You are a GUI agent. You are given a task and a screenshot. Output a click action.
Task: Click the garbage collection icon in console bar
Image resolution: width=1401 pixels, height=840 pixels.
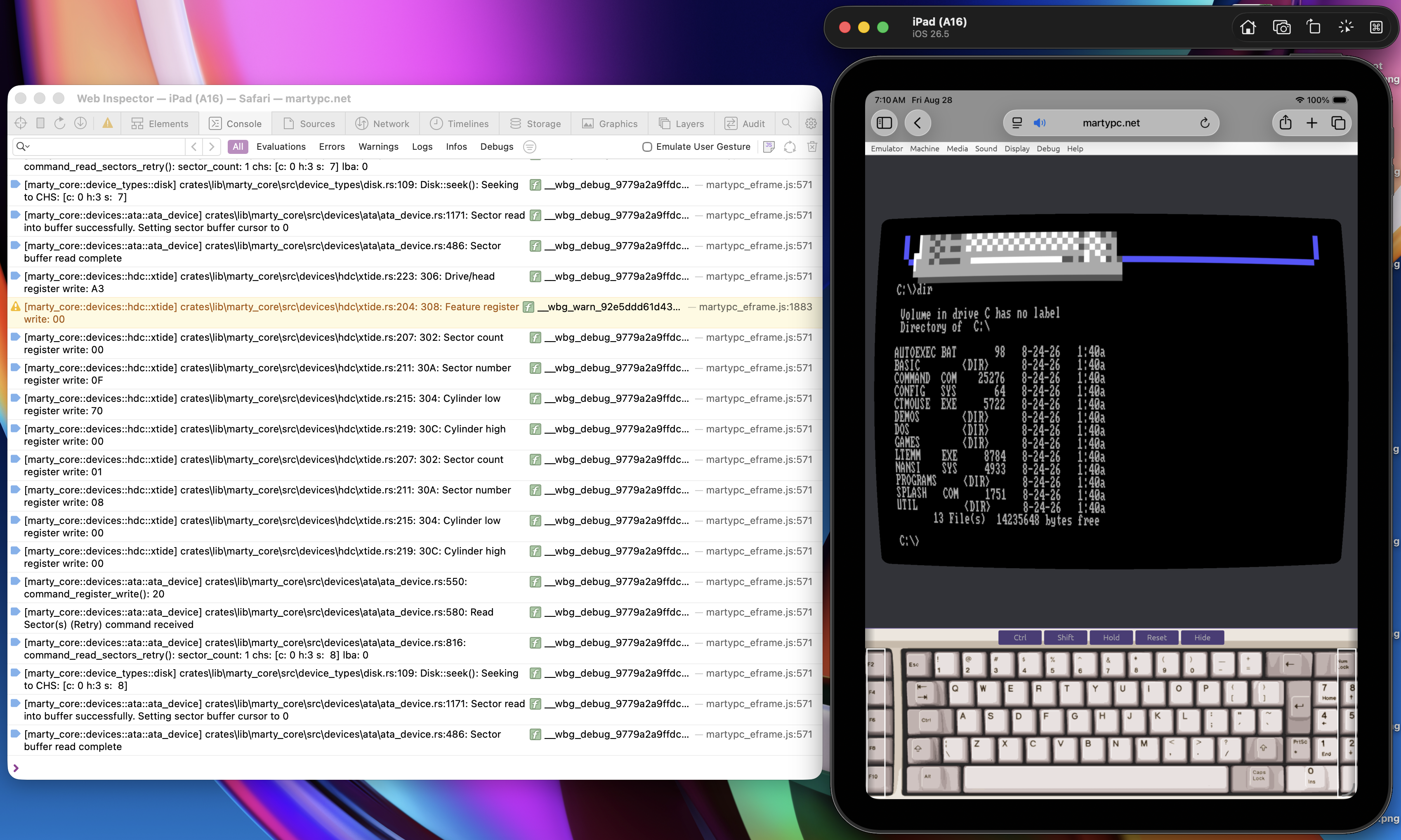tap(790, 146)
